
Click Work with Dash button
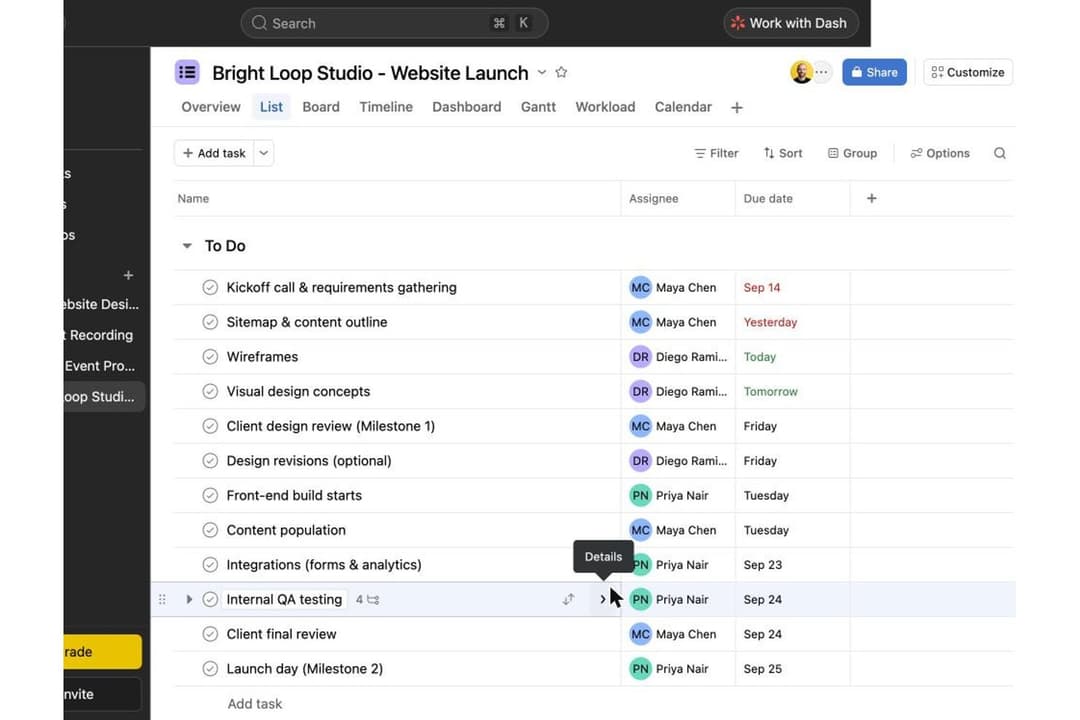pos(790,23)
